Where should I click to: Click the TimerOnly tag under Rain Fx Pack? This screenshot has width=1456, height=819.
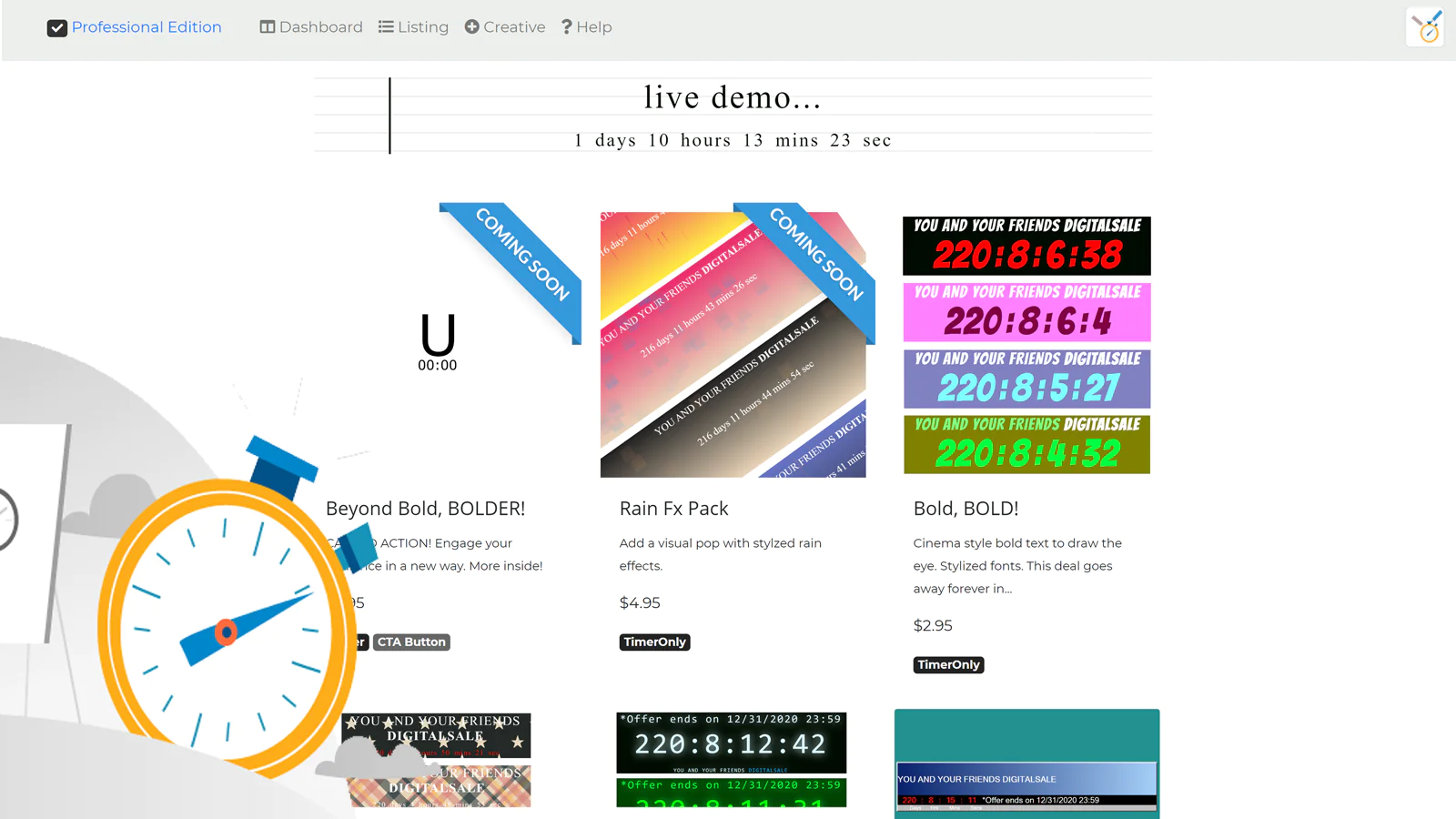(x=654, y=642)
